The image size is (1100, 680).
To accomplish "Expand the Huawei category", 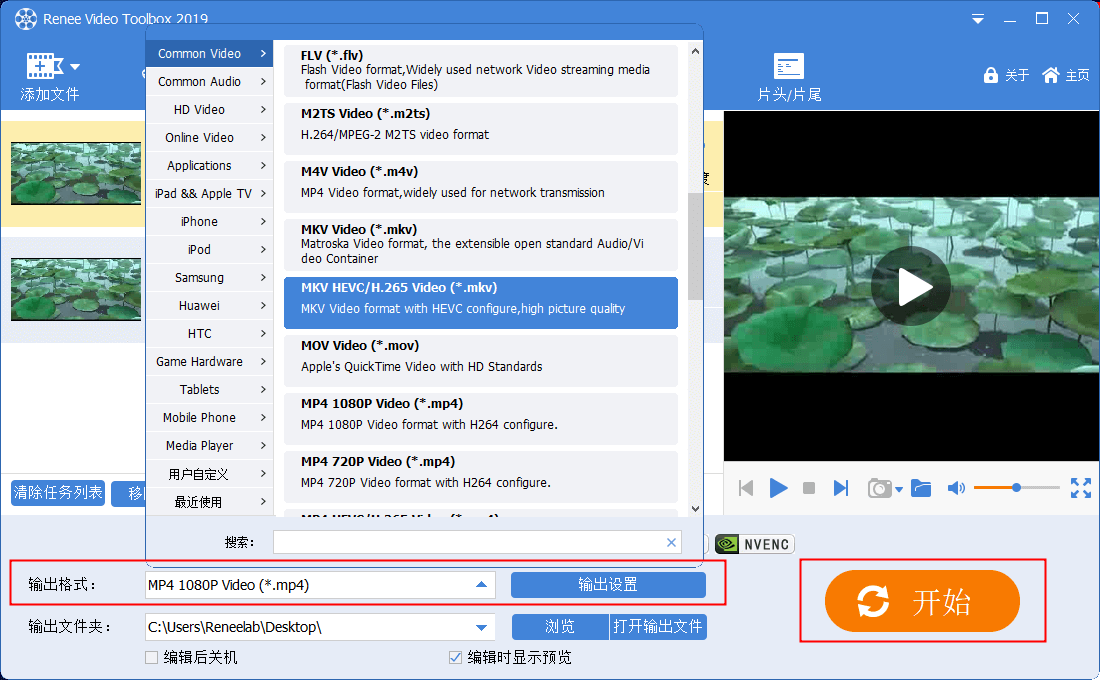I will pos(209,306).
